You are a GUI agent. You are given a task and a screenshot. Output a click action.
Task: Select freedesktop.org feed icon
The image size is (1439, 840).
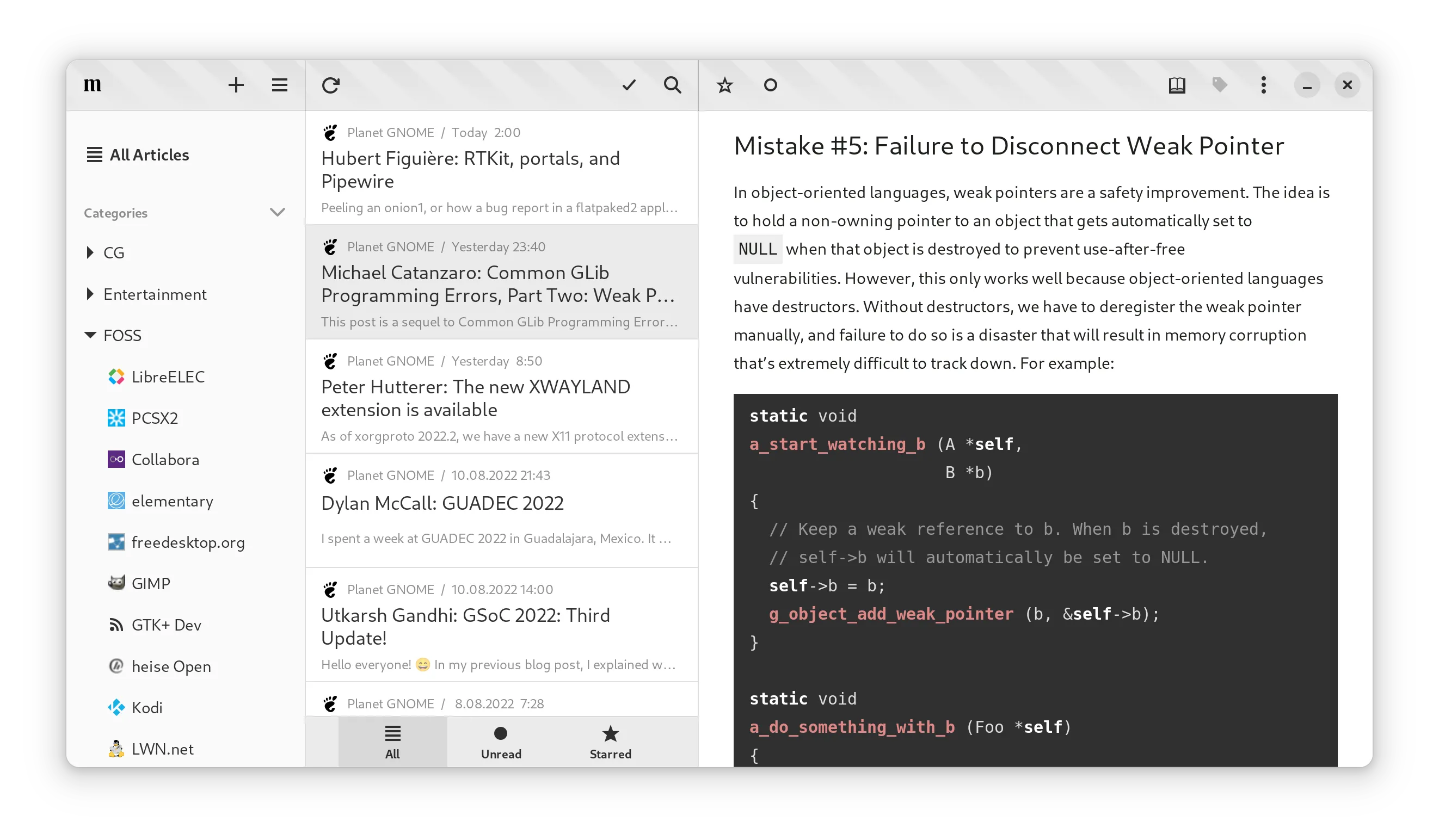pyautogui.click(x=116, y=542)
